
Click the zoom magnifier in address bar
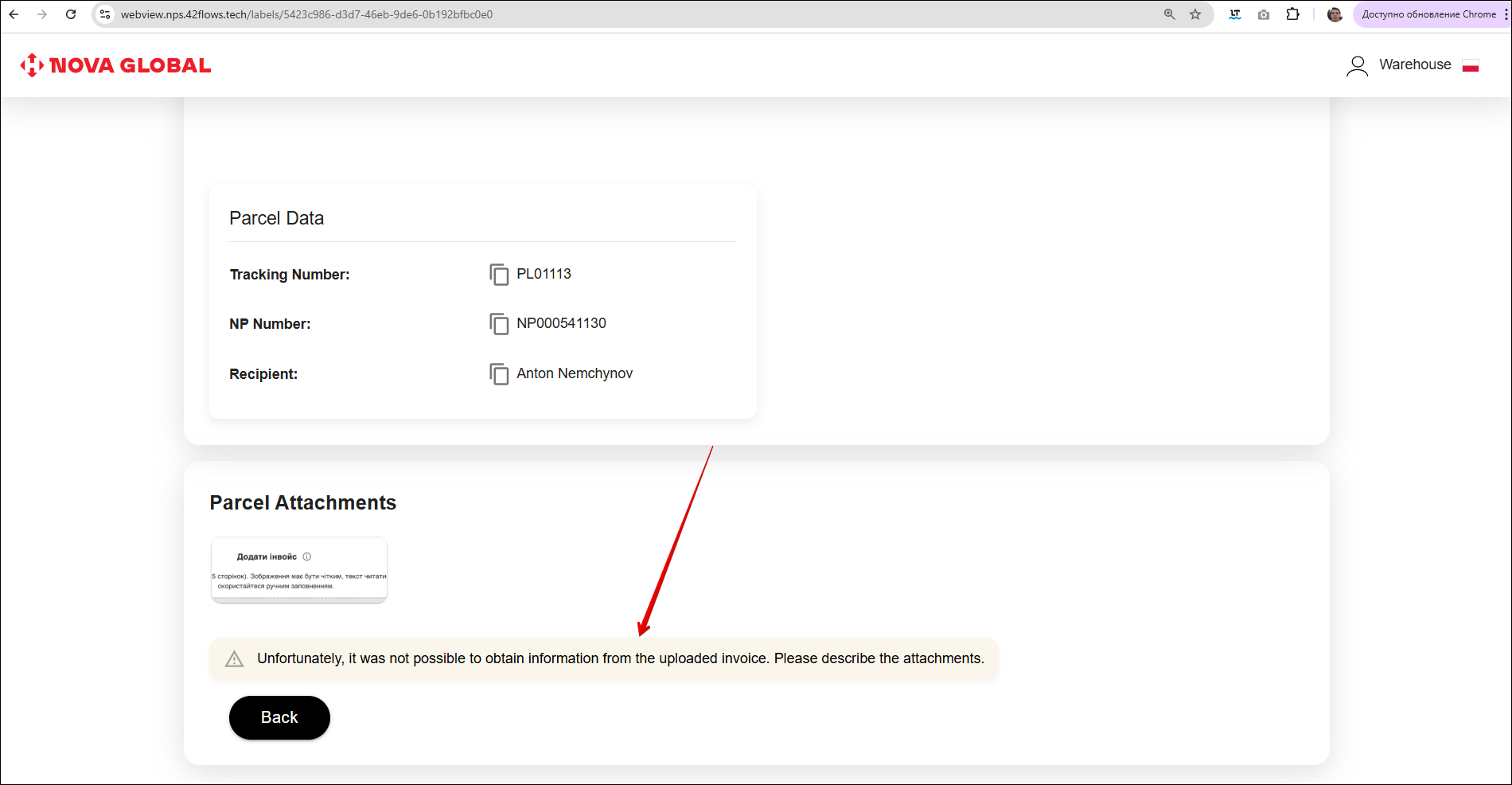1169,14
